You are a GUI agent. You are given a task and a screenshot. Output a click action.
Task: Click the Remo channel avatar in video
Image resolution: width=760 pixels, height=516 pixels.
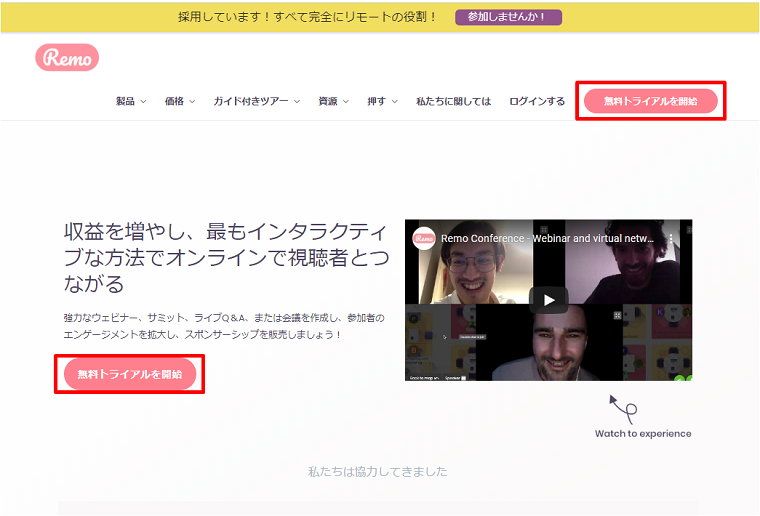(424, 238)
